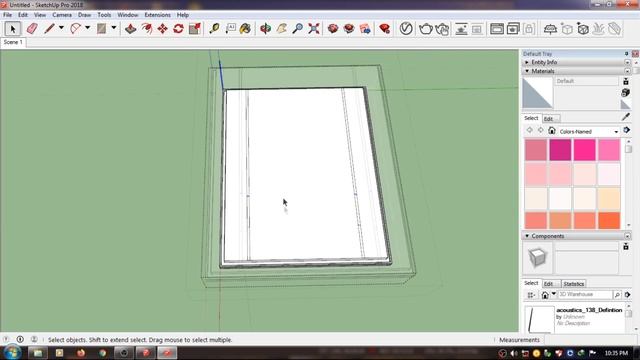Pick the deep magenta color swatch
This screenshot has height=360, width=640.
(x=560, y=150)
